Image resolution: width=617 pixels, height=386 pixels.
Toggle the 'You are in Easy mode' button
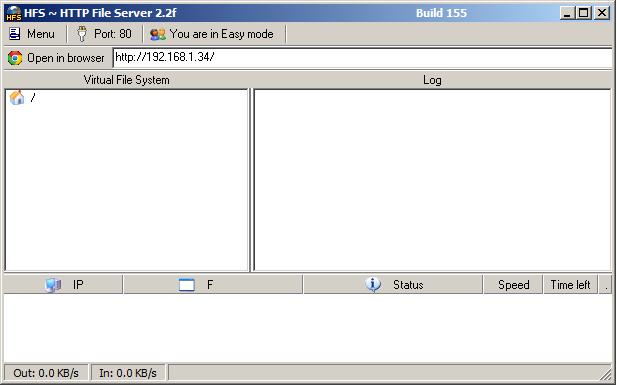(x=212, y=34)
